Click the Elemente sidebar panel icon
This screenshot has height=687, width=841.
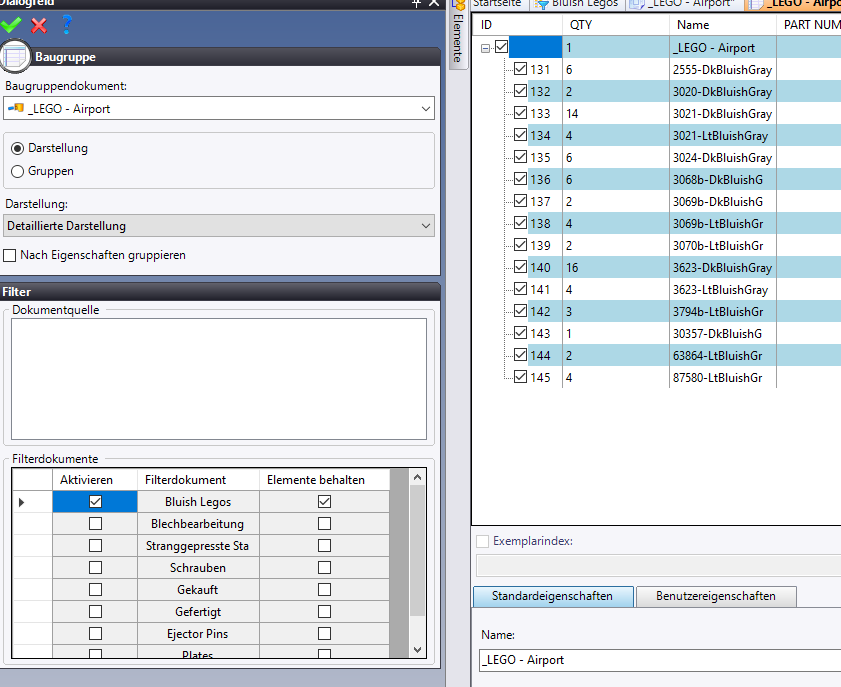[x=458, y=6]
